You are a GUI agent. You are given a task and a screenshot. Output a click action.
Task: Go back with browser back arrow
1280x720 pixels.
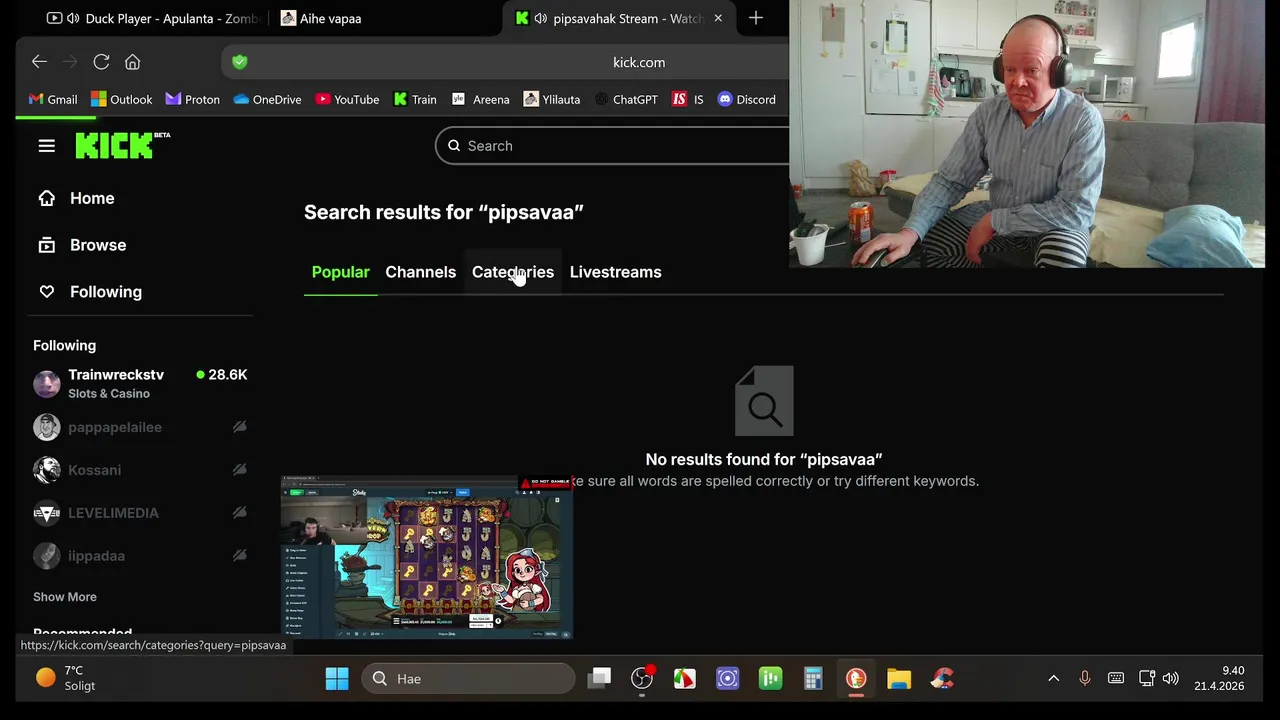point(39,62)
